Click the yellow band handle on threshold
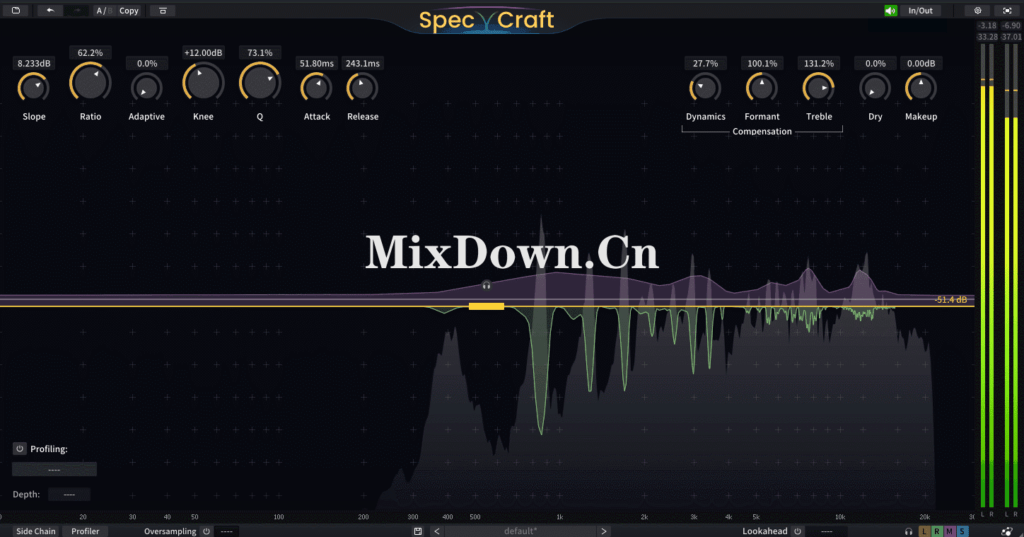The image size is (1024, 537). pyautogui.click(x=487, y=306)
